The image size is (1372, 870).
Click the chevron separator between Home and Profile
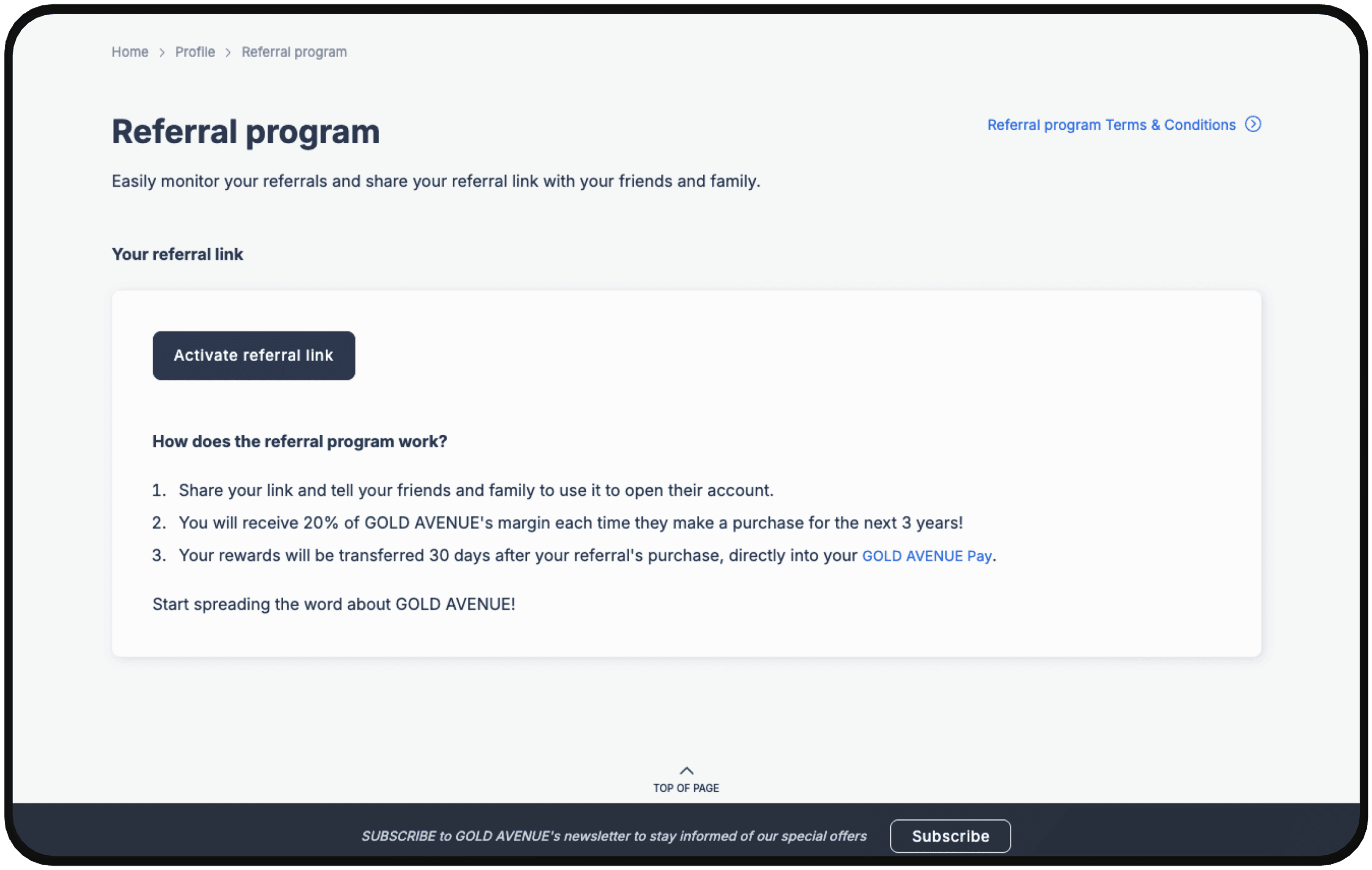click(162, 53)
